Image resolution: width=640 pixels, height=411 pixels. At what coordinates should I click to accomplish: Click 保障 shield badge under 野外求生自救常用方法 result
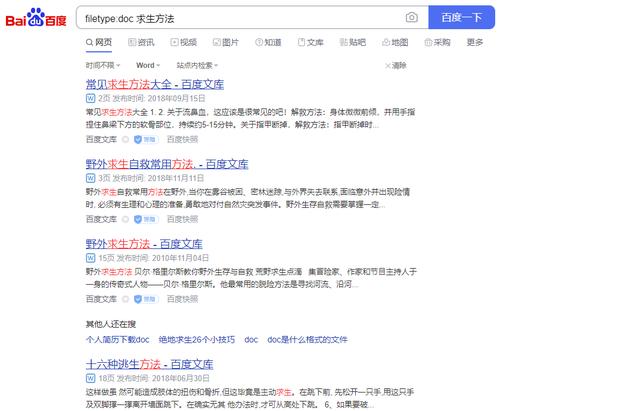146,220
